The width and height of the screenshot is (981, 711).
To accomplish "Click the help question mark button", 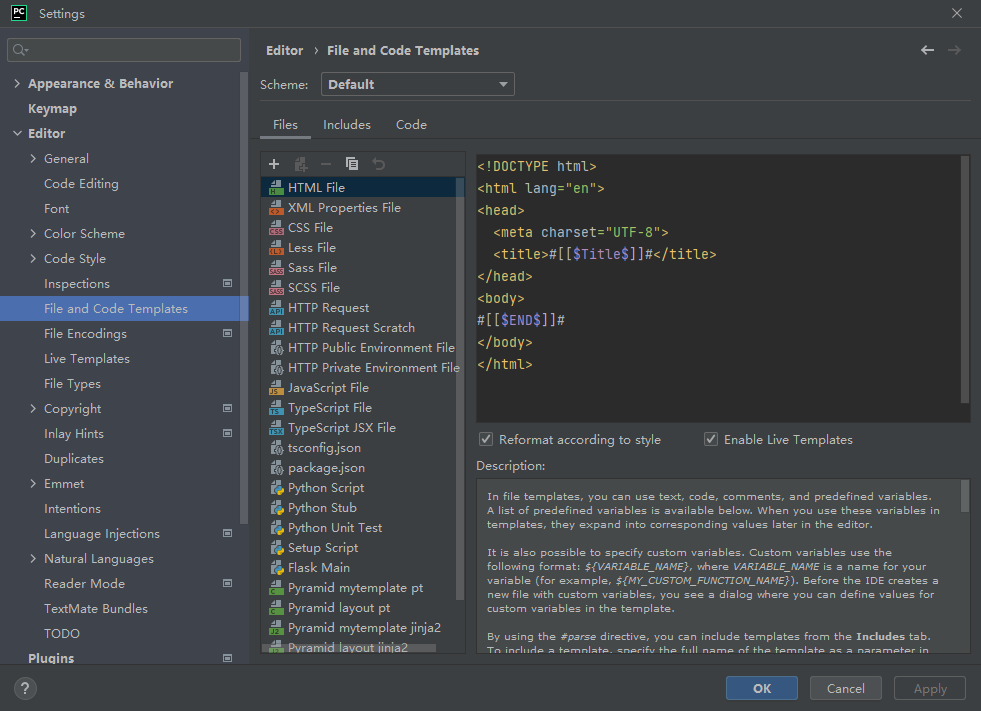I will coord(24,688).
